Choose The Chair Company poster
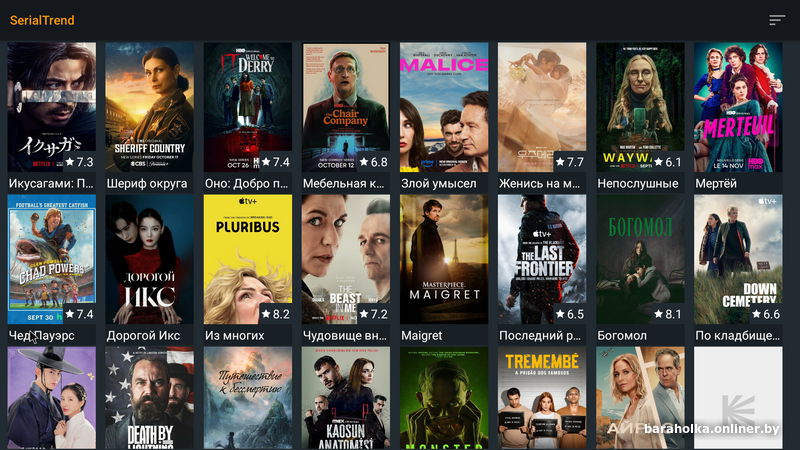 pos(346,107)
